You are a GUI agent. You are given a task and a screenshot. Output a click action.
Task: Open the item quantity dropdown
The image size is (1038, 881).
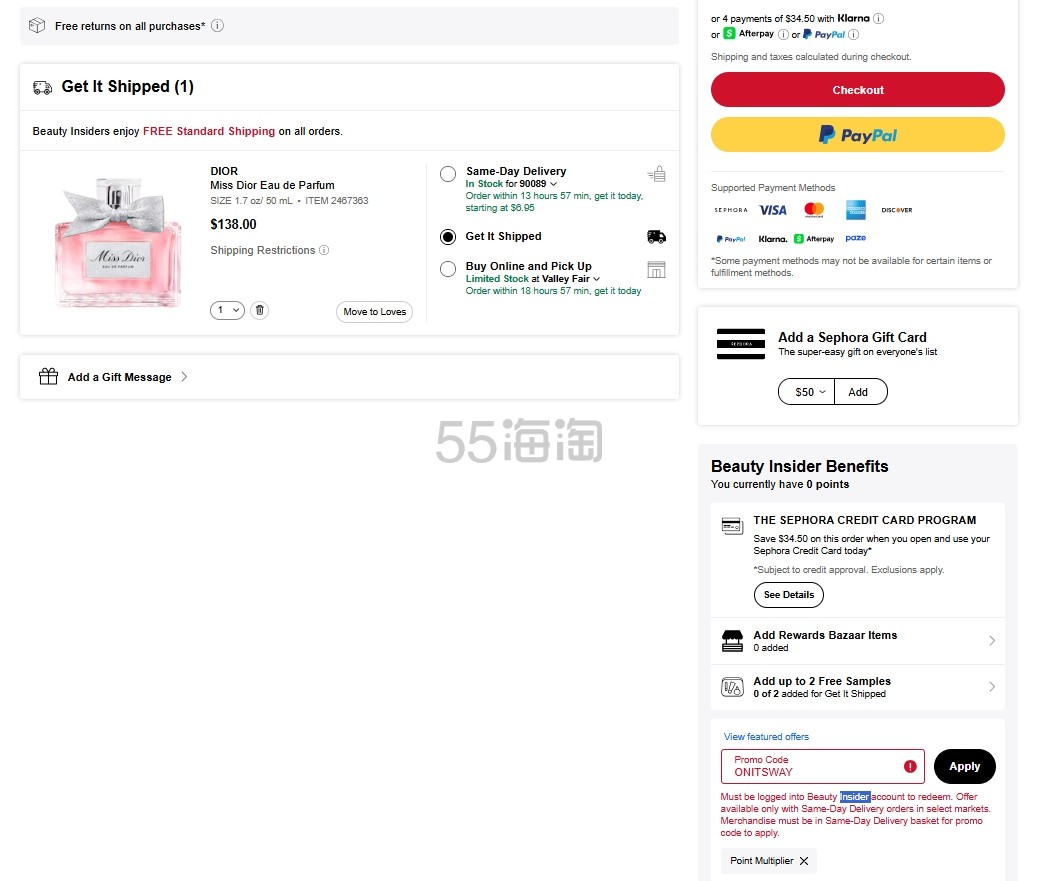click(x=228, y=310)
